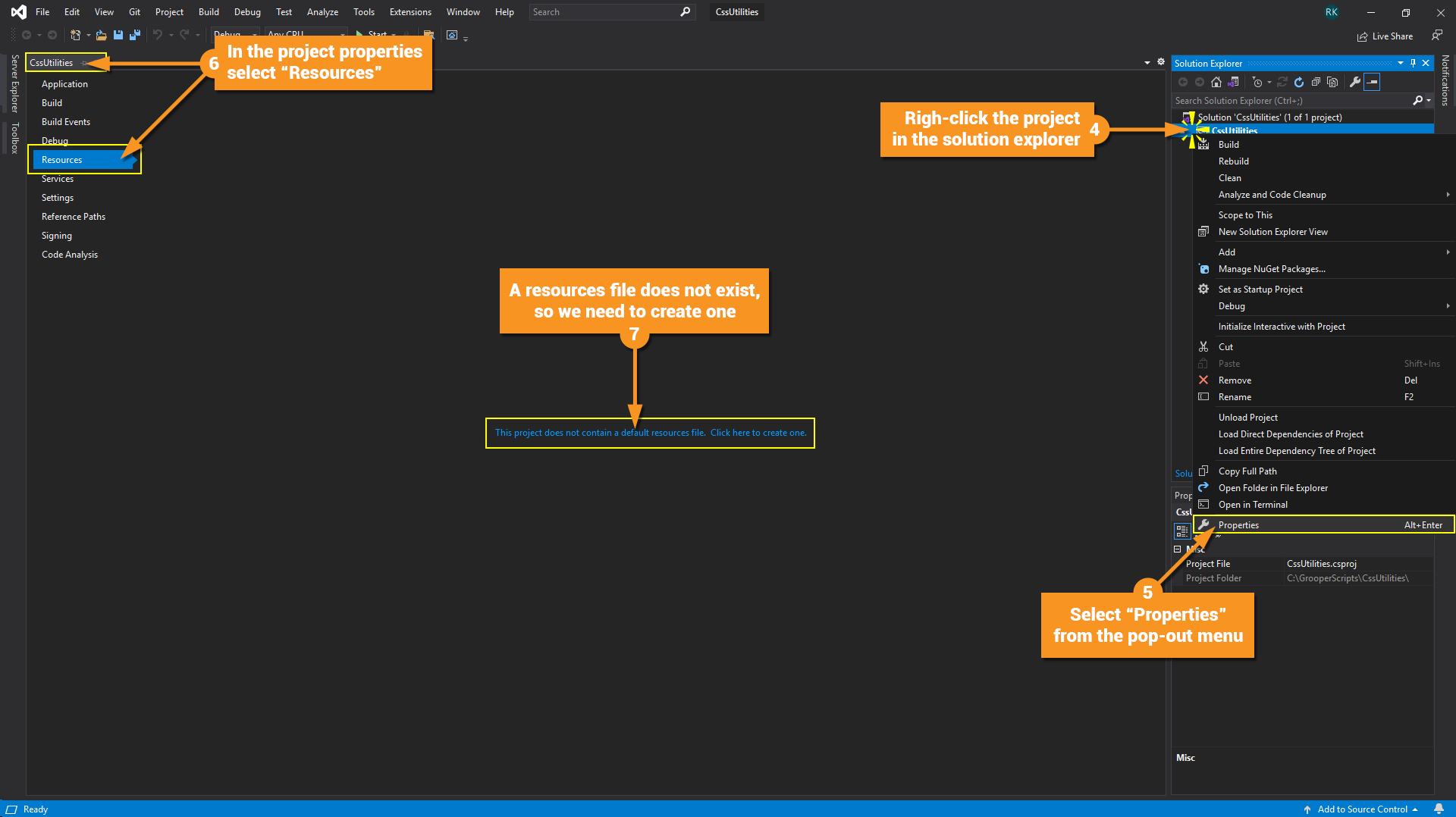The image size is (1456, 817).
Task: Click the link to create a resources file
Action: [650, 433]
